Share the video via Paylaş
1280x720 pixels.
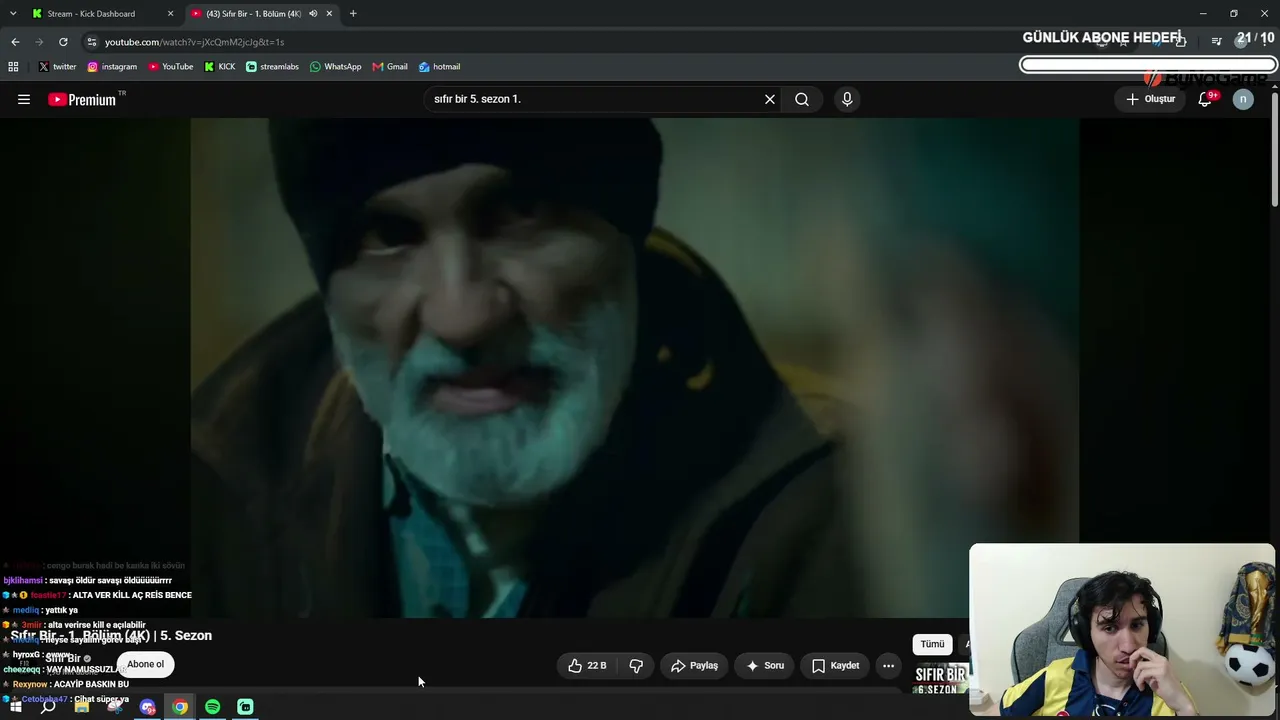(x=694, y=665)
